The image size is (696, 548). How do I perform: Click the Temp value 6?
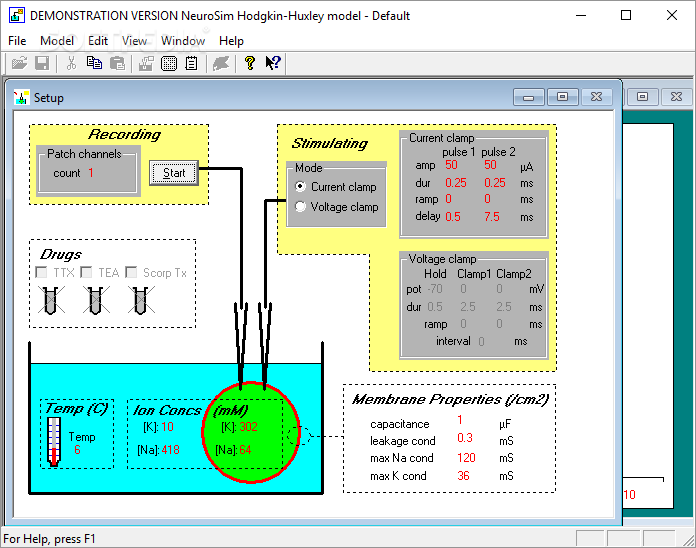click(77, 450)
